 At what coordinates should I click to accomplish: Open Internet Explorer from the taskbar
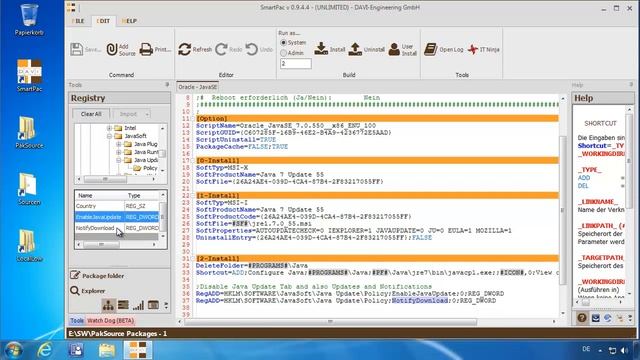pos(44,350)
